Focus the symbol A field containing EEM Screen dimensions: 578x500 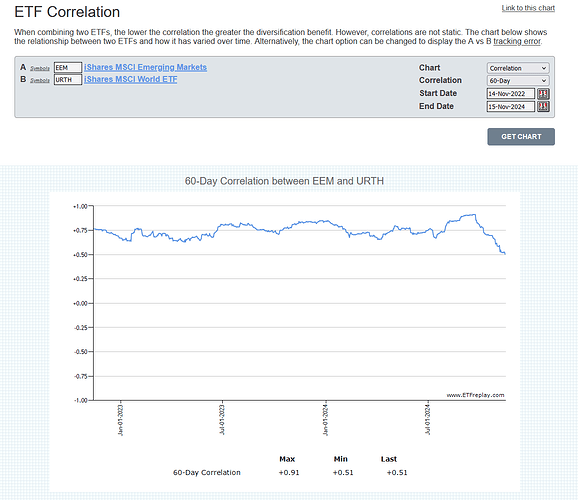click(68, 68)
